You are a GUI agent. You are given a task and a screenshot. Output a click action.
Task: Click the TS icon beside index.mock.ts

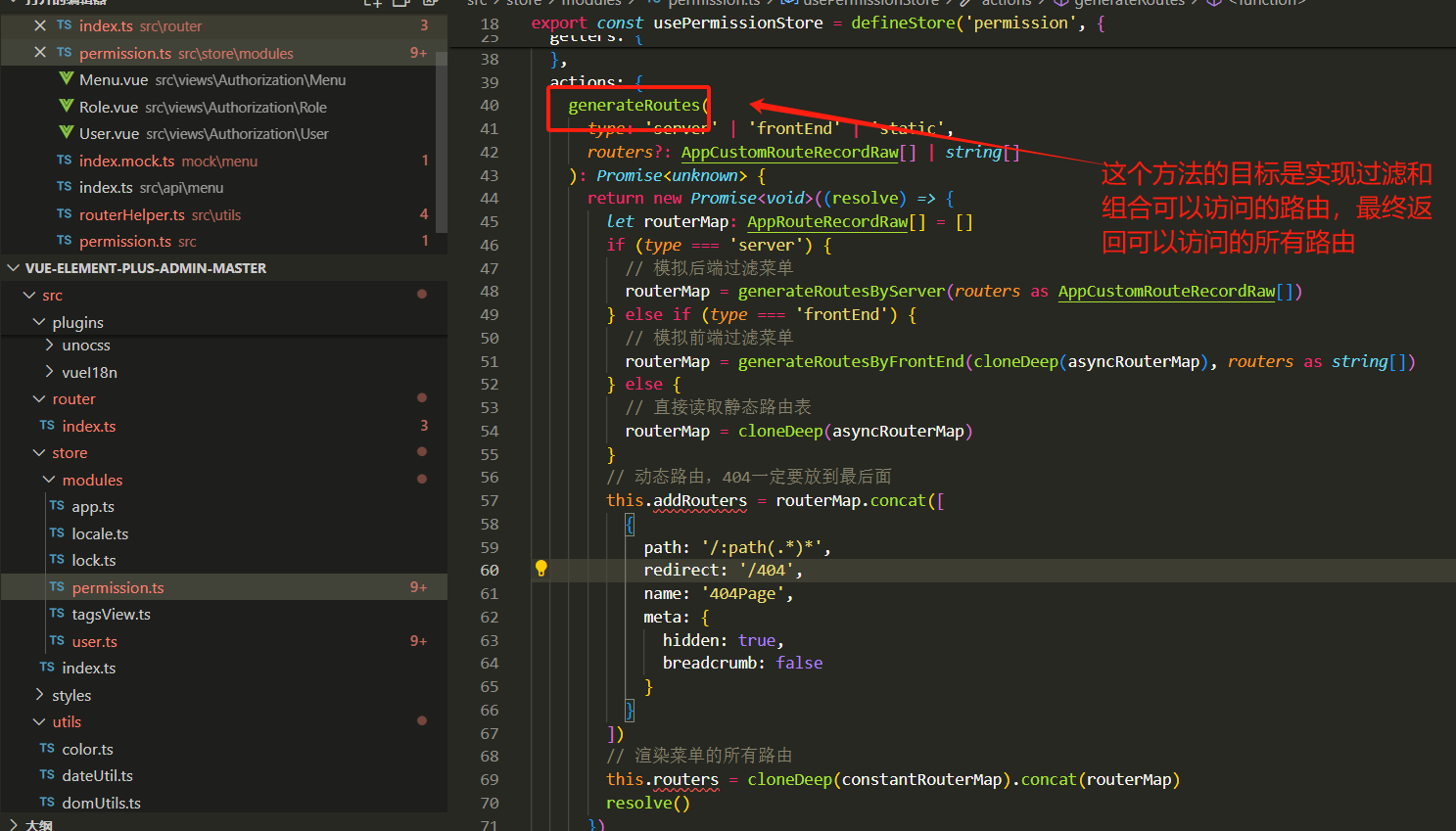tap(64, 161)
